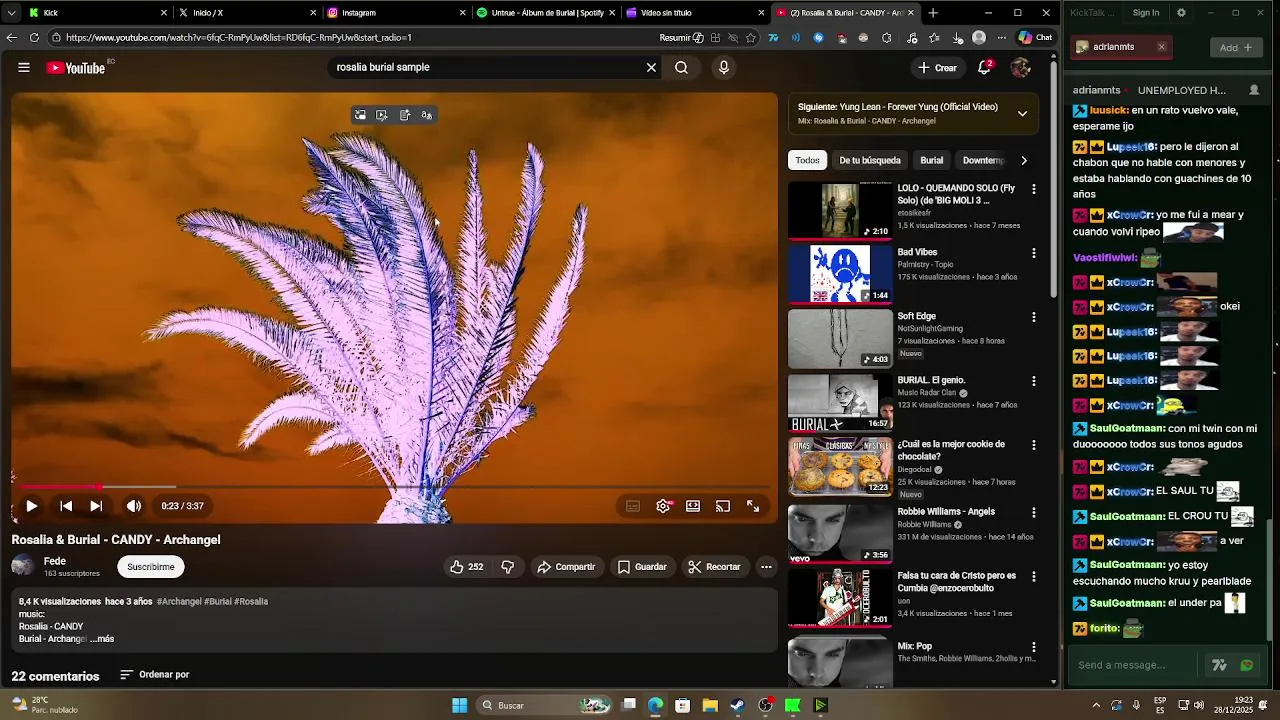Screen dimensions: 1280x720
Task: Open KickTalk settings gear
Action: pyautogui.click(x=1181, y=13)
